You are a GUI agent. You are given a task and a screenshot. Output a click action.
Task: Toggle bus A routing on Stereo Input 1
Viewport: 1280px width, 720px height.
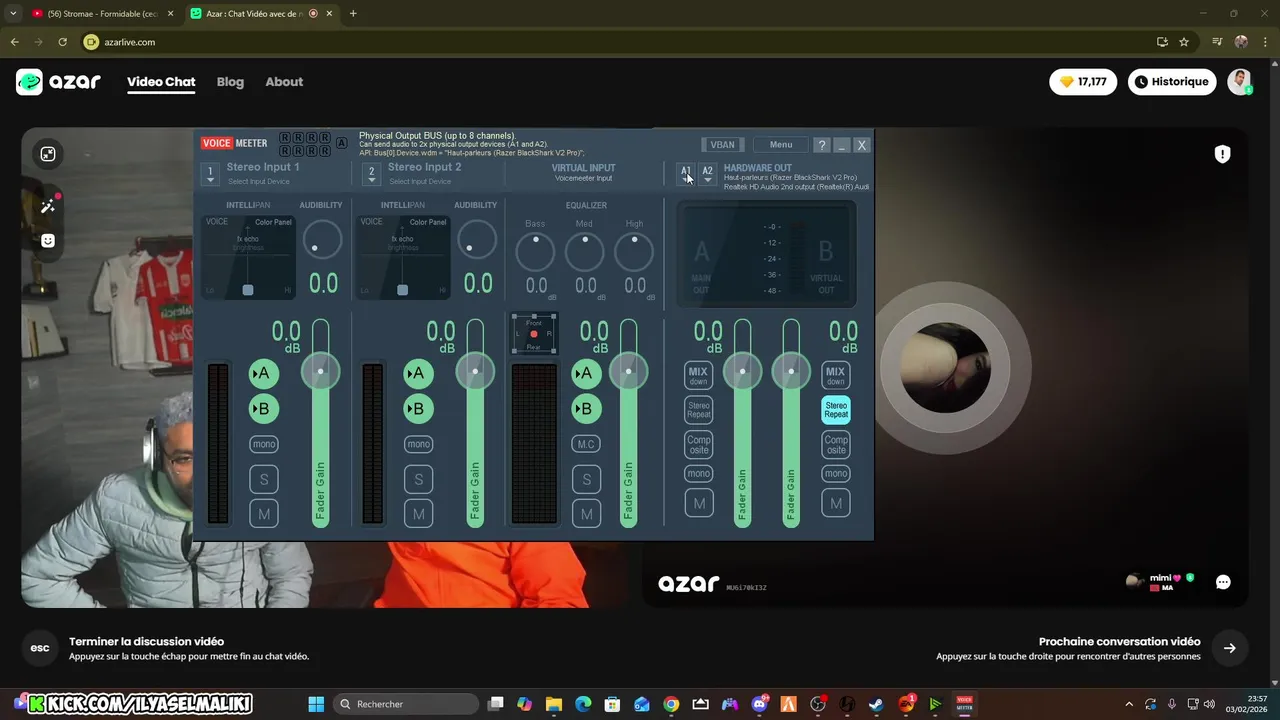pyautogui.click(x=264, y=373)
